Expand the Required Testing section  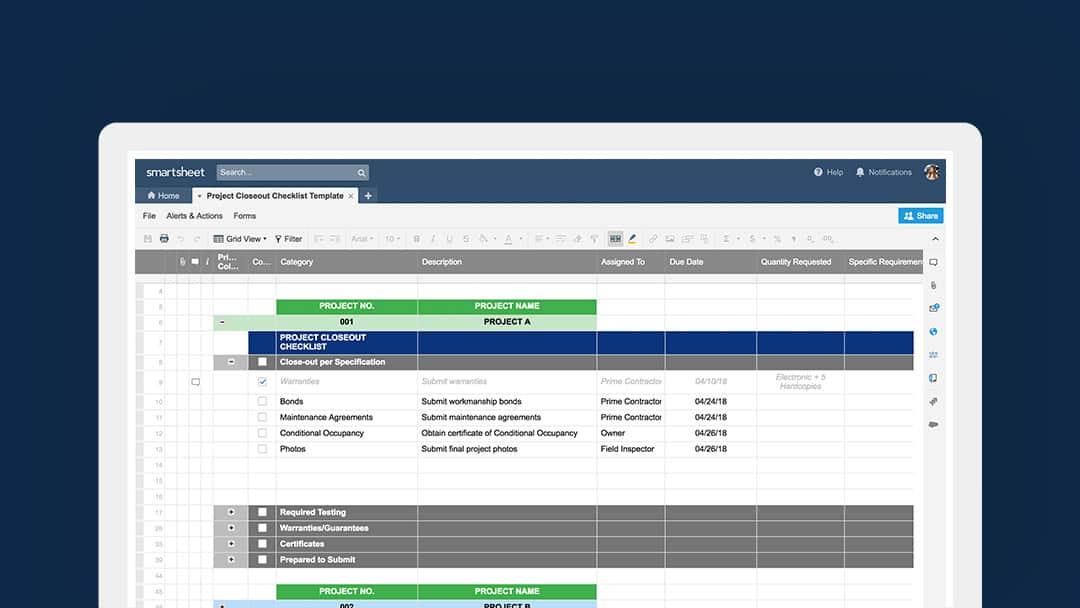click(x=231, y=511)
